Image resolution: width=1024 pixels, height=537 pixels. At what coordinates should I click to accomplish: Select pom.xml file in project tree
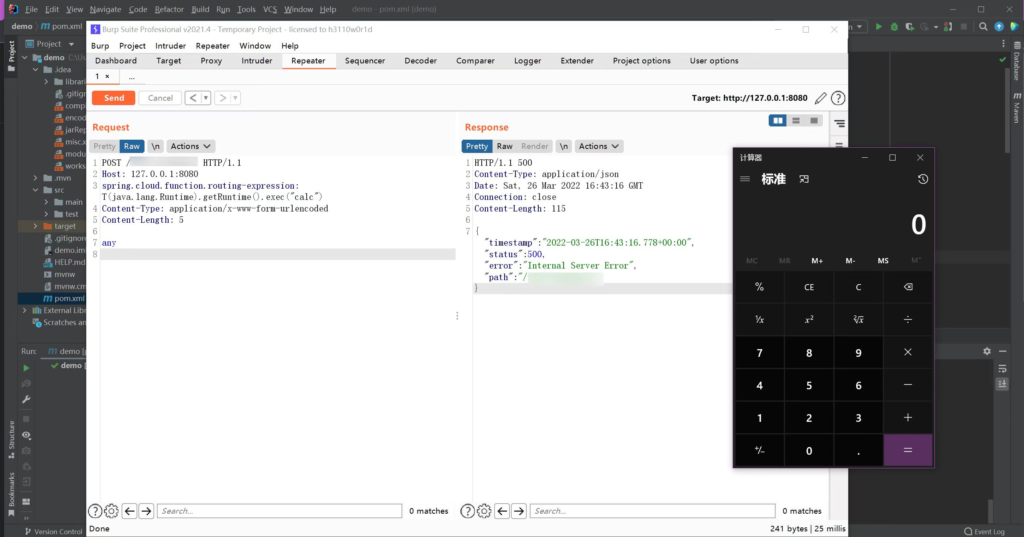[x=64, y=299]
